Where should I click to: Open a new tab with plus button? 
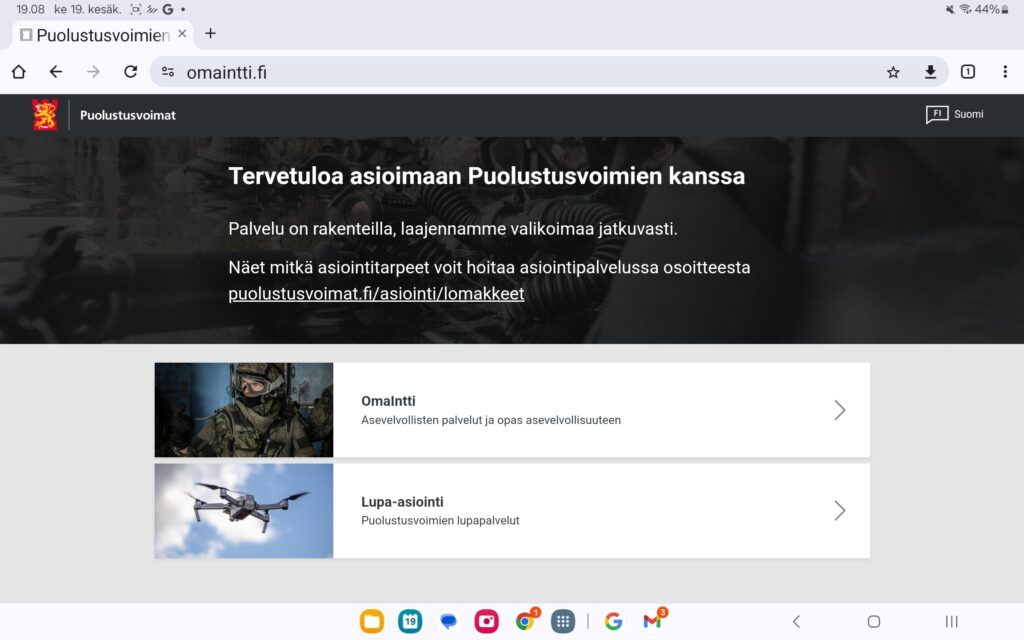210,34
